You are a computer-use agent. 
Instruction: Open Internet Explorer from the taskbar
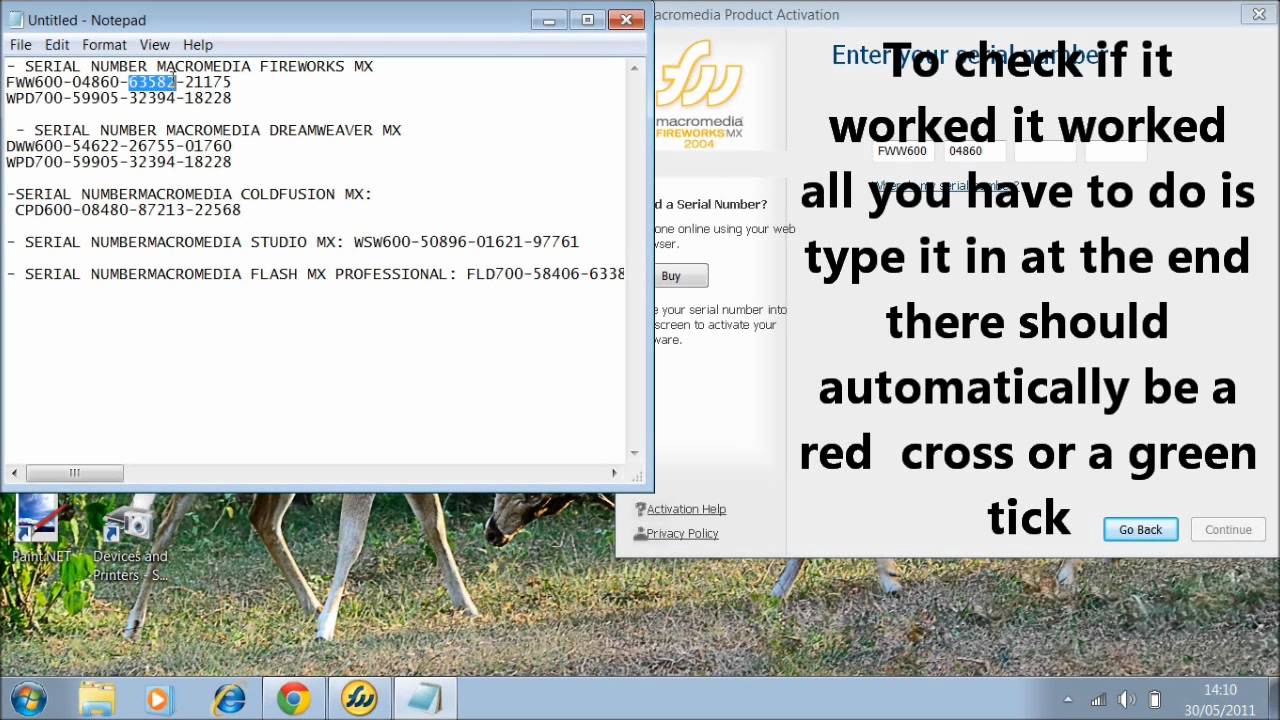coord(228,698)
